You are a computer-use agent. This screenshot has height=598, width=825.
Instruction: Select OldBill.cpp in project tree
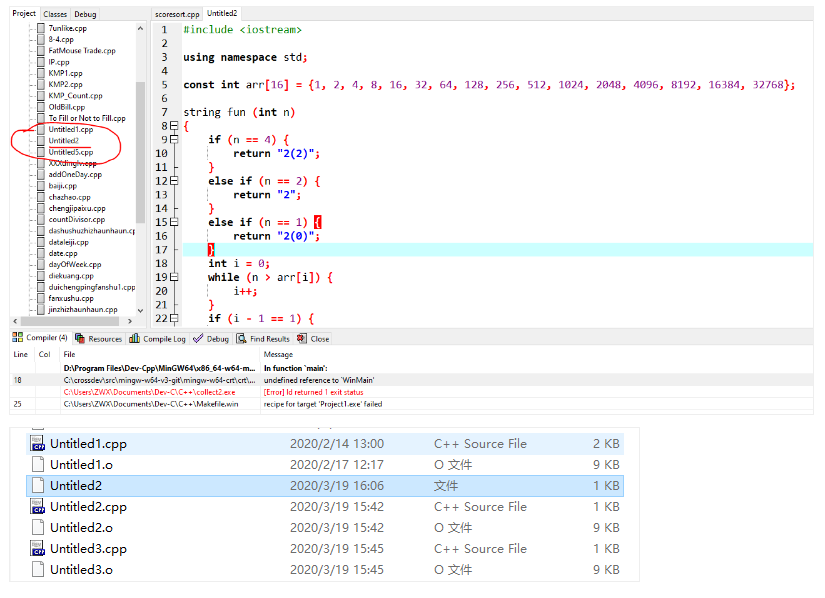(x=66, y=107)
